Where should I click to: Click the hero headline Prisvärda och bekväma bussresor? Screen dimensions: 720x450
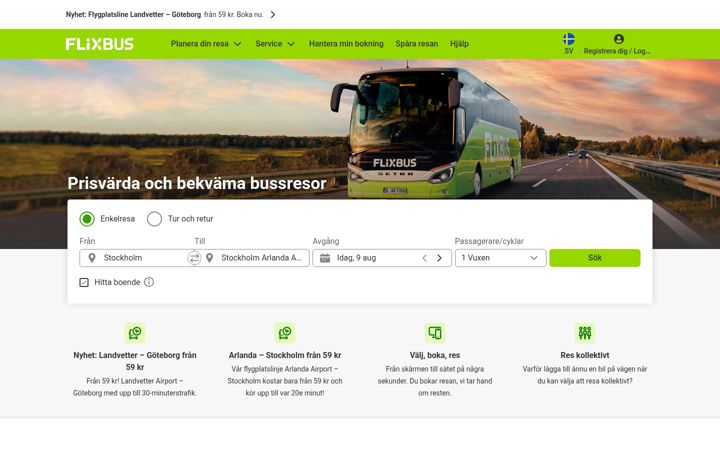coord(197,184)
